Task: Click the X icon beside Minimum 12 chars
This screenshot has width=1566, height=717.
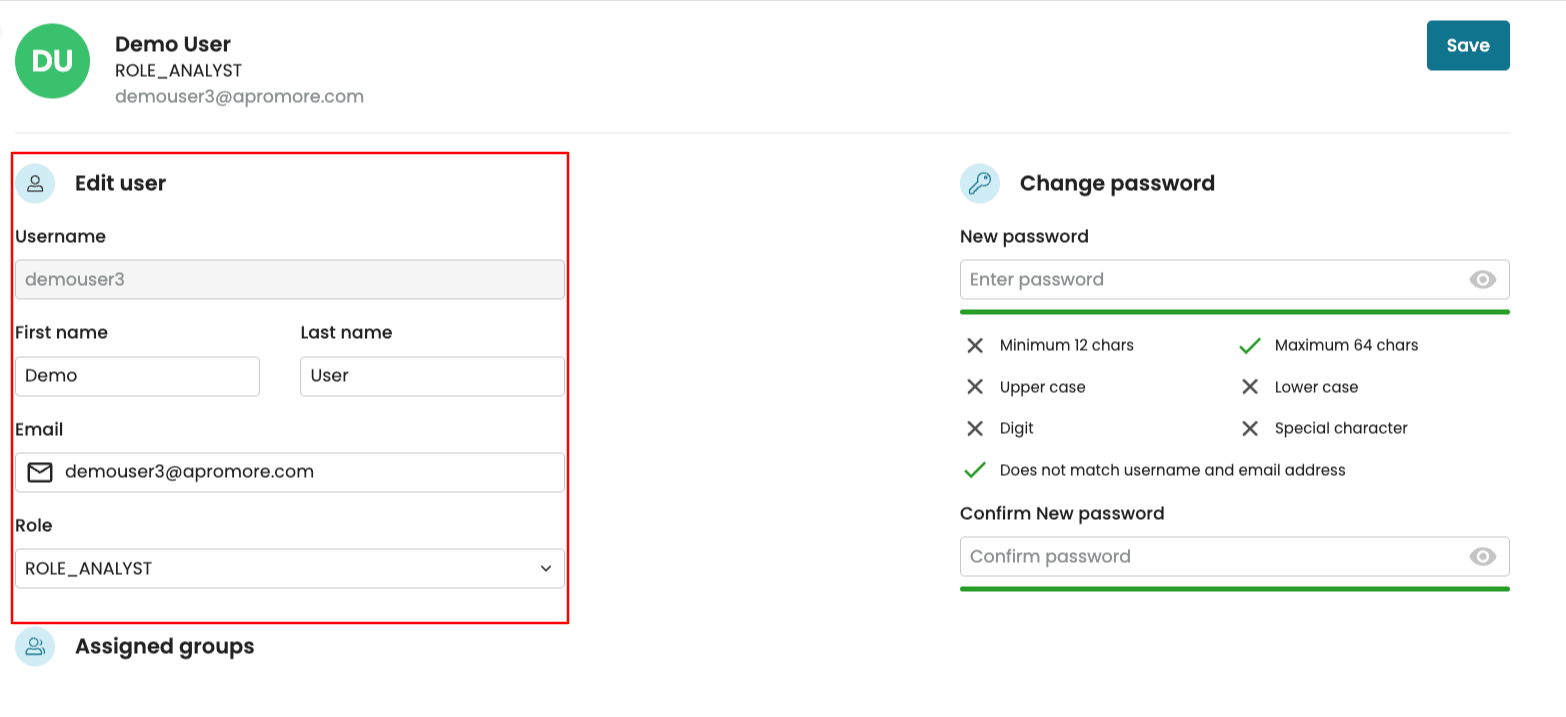Action: pos(975,346)
